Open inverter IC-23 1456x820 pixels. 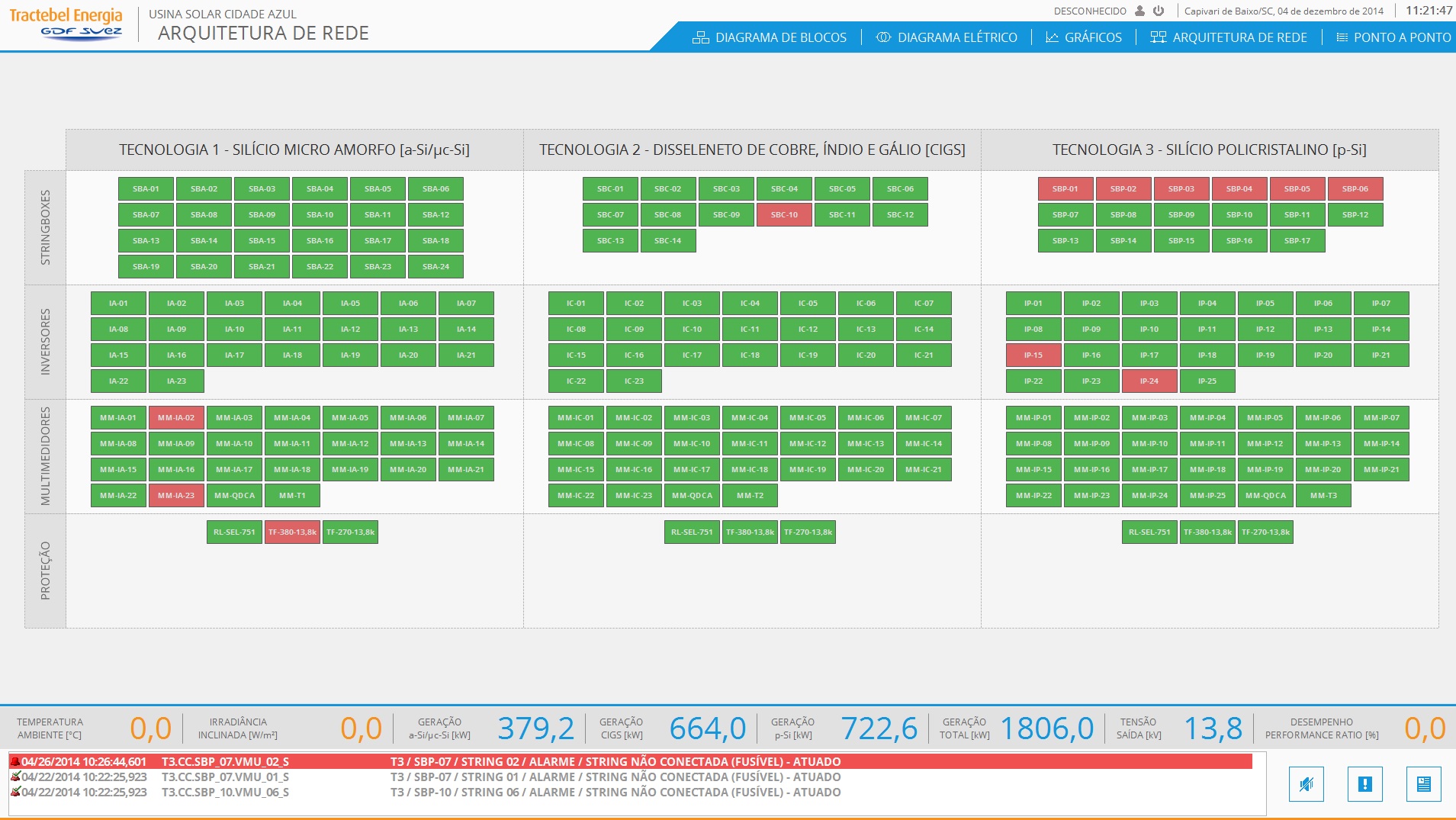click(x=634, y=381)
